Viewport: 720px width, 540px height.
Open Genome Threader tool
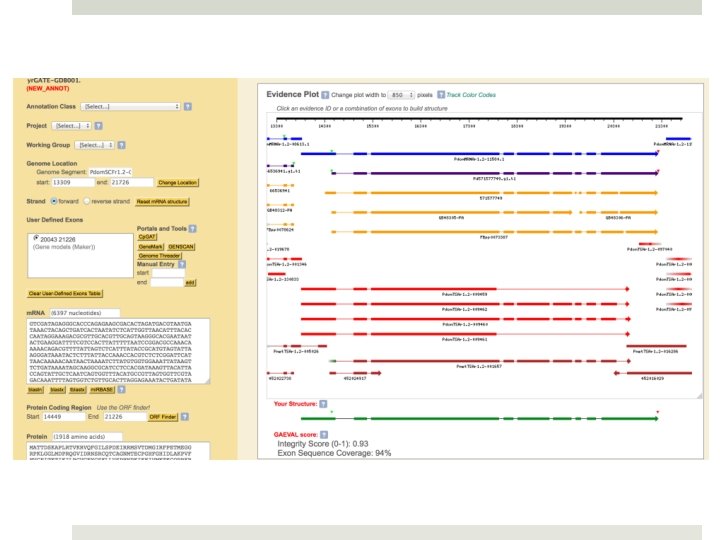159,256
